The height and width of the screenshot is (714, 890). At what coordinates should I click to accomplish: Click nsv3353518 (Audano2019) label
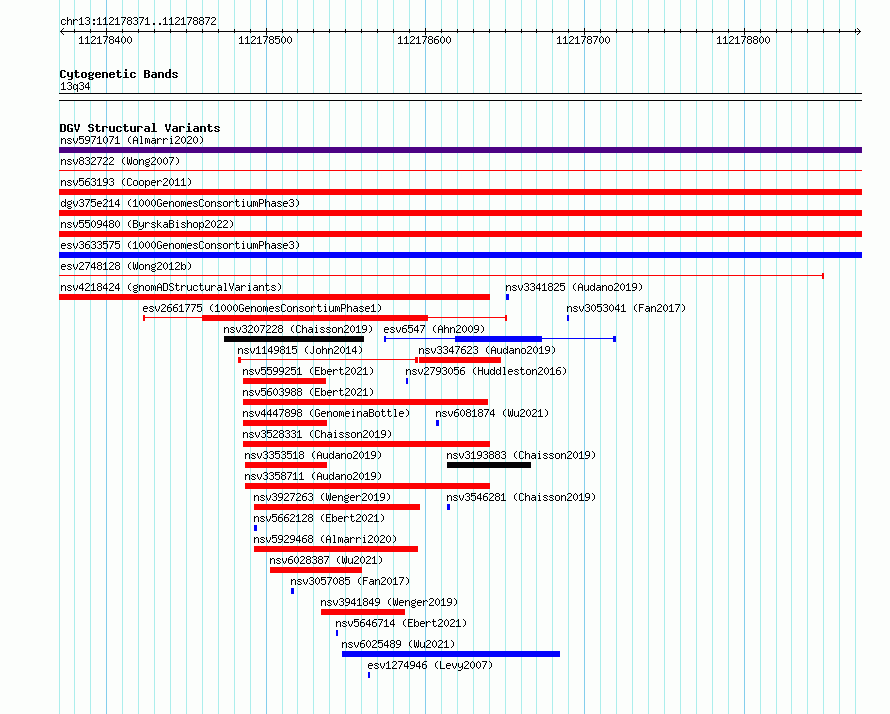(313, 455)
